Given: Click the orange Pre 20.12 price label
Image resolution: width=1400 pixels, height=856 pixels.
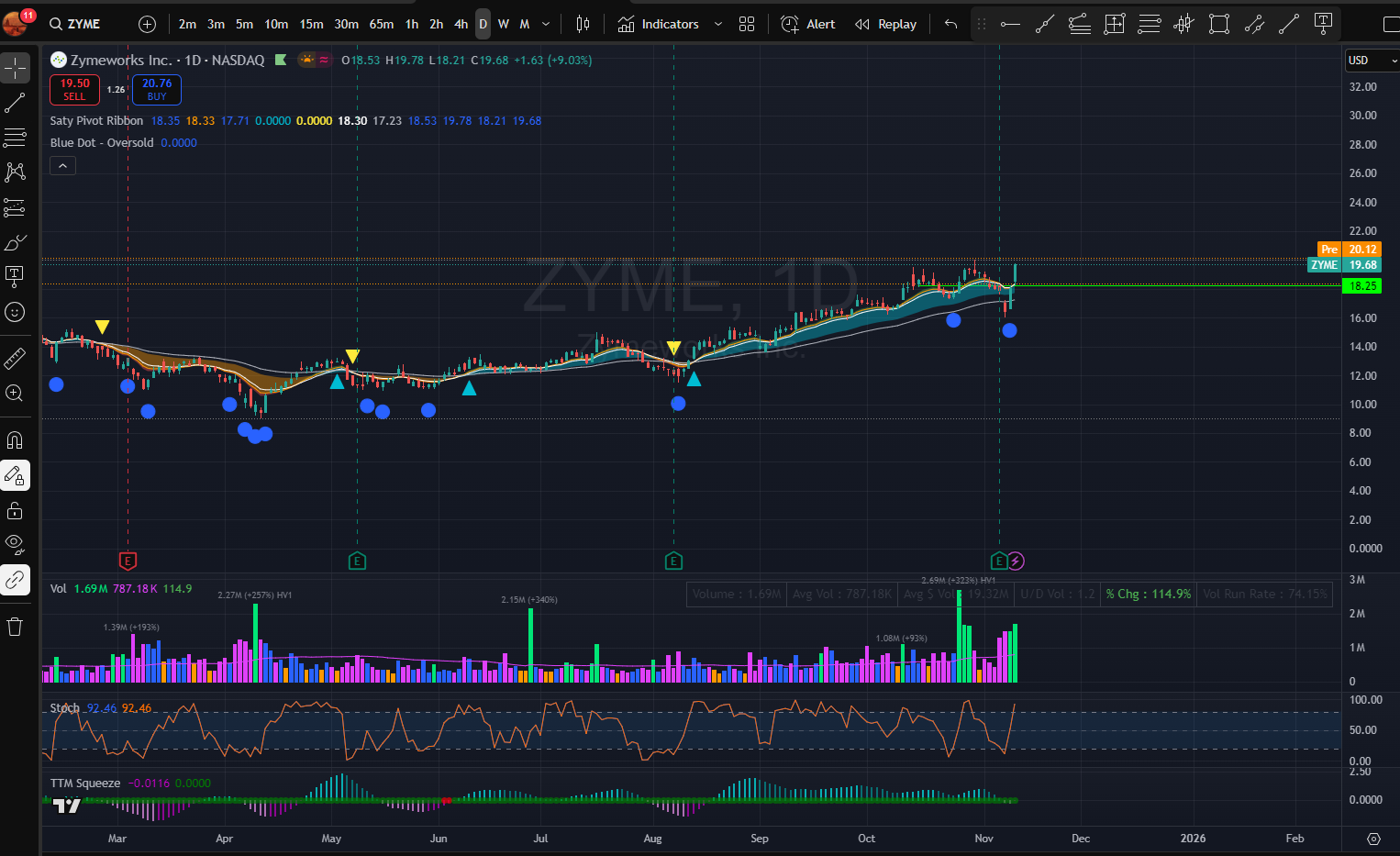Looking at the screenshot, I should click(x=1350, y=250).
